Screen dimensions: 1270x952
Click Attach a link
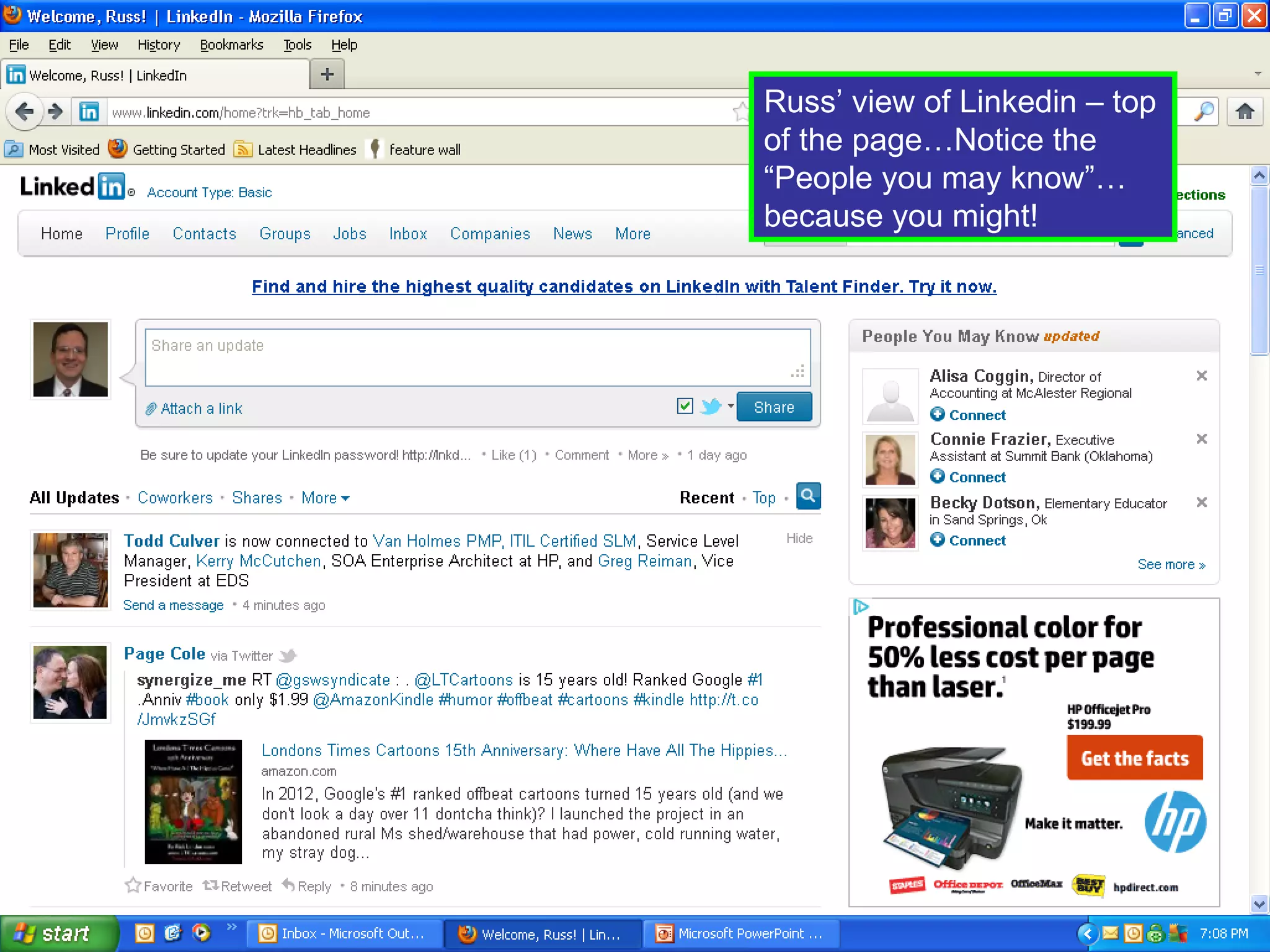[194, 408]
